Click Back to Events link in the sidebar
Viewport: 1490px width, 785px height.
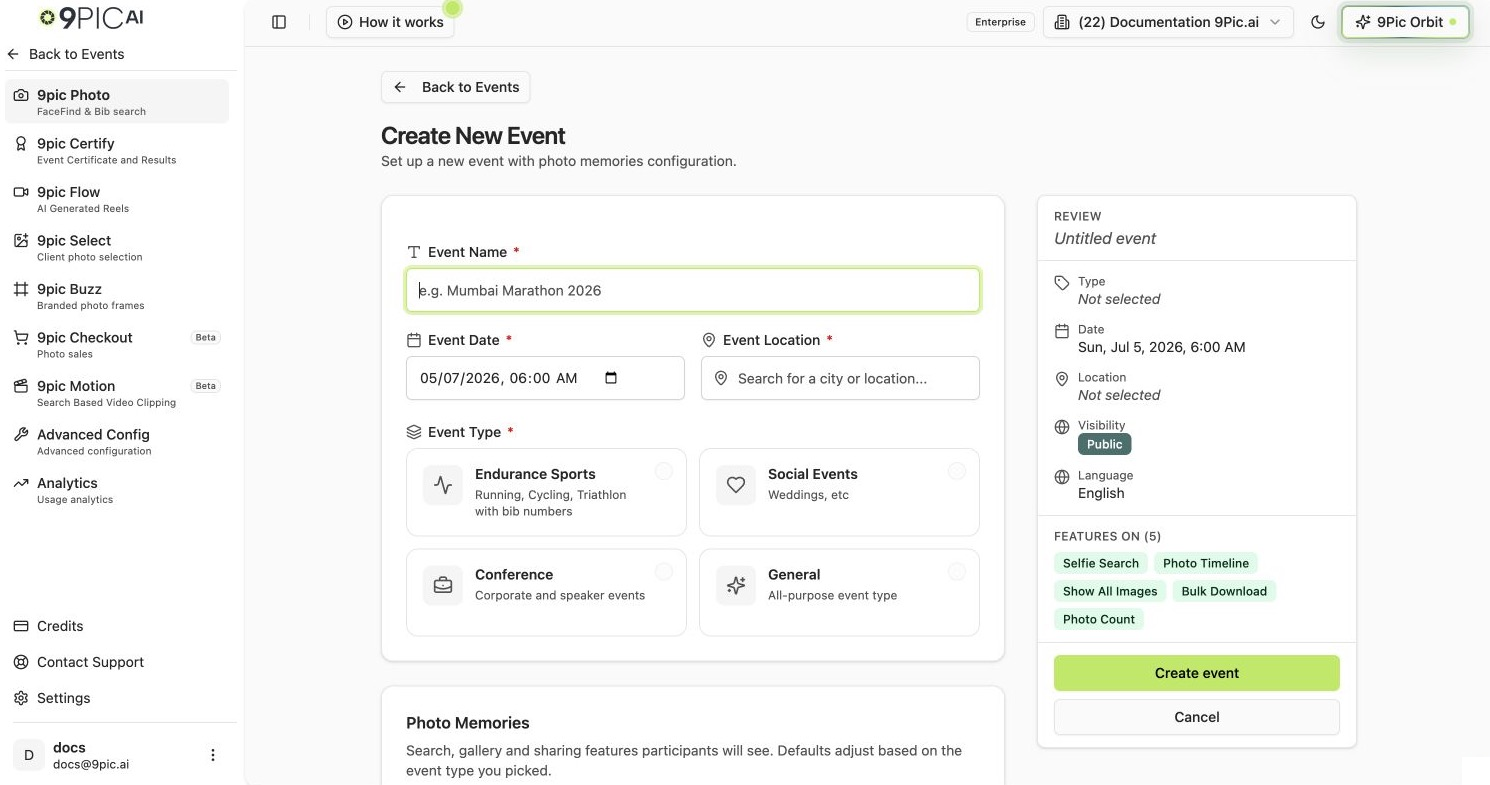click(x=66, y=54)
